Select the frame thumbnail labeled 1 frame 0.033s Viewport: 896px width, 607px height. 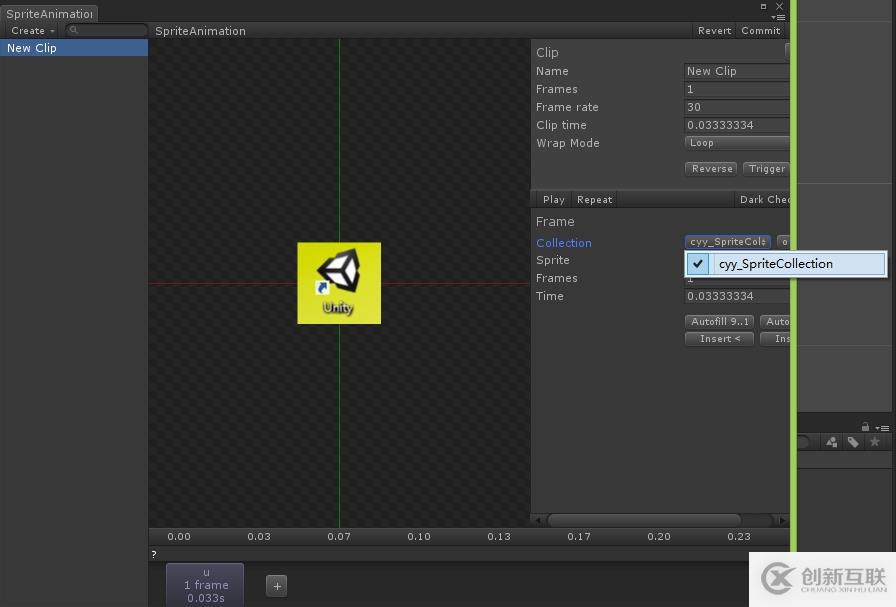[205, 584]
